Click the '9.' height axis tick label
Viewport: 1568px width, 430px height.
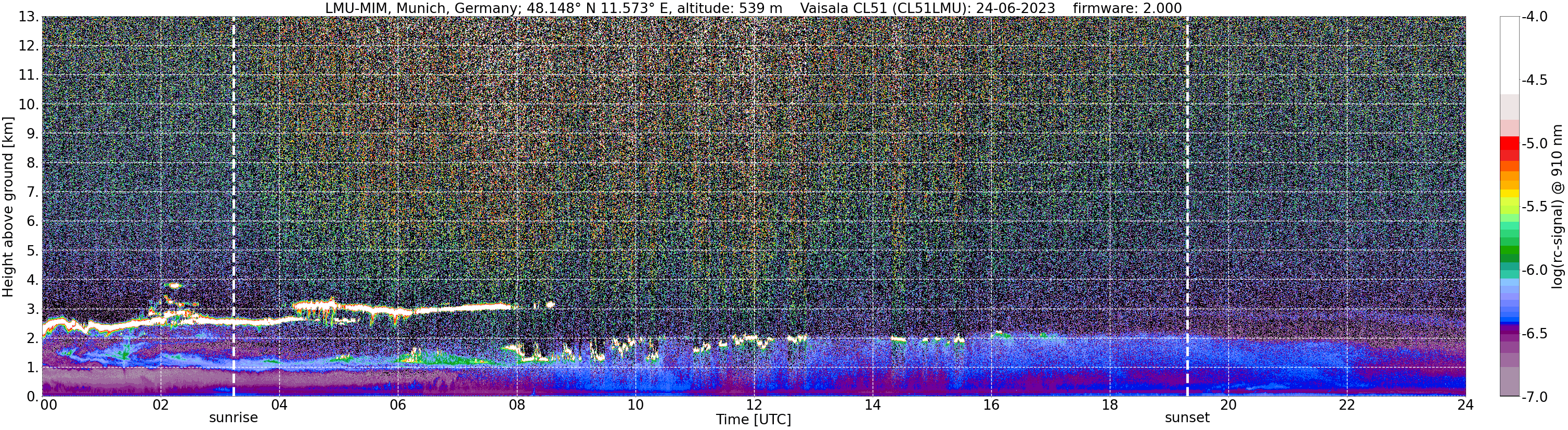tap(33, 134)
